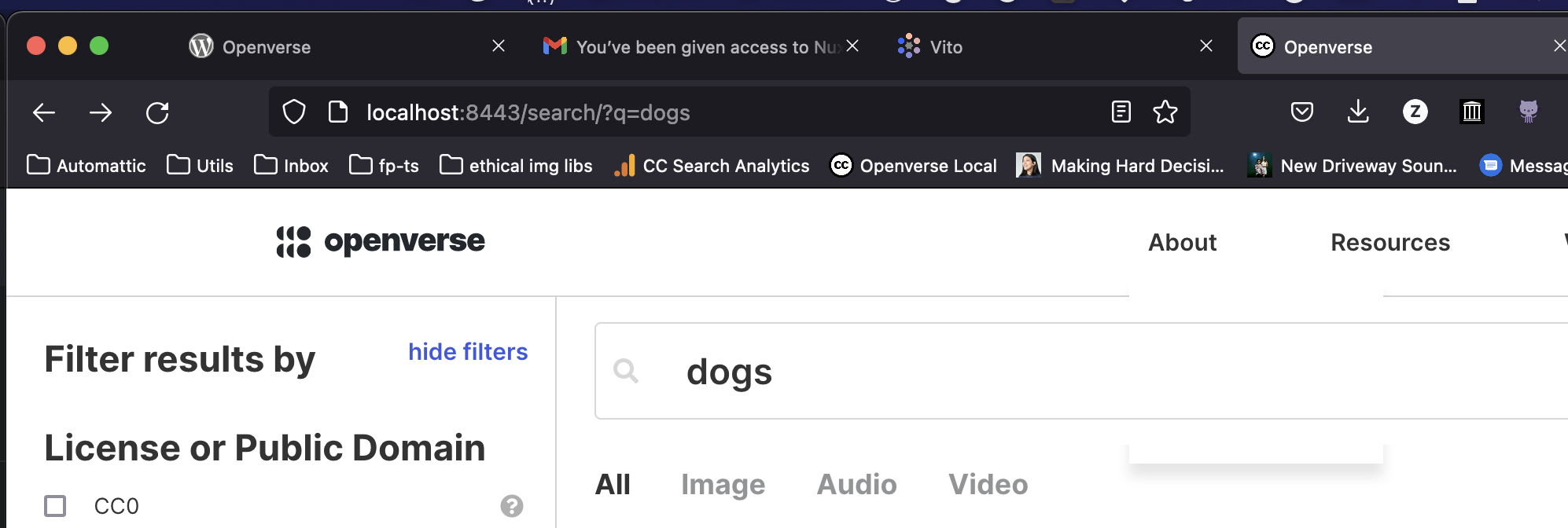
Task: Open the Resources menu
Action: point(1389,242)
